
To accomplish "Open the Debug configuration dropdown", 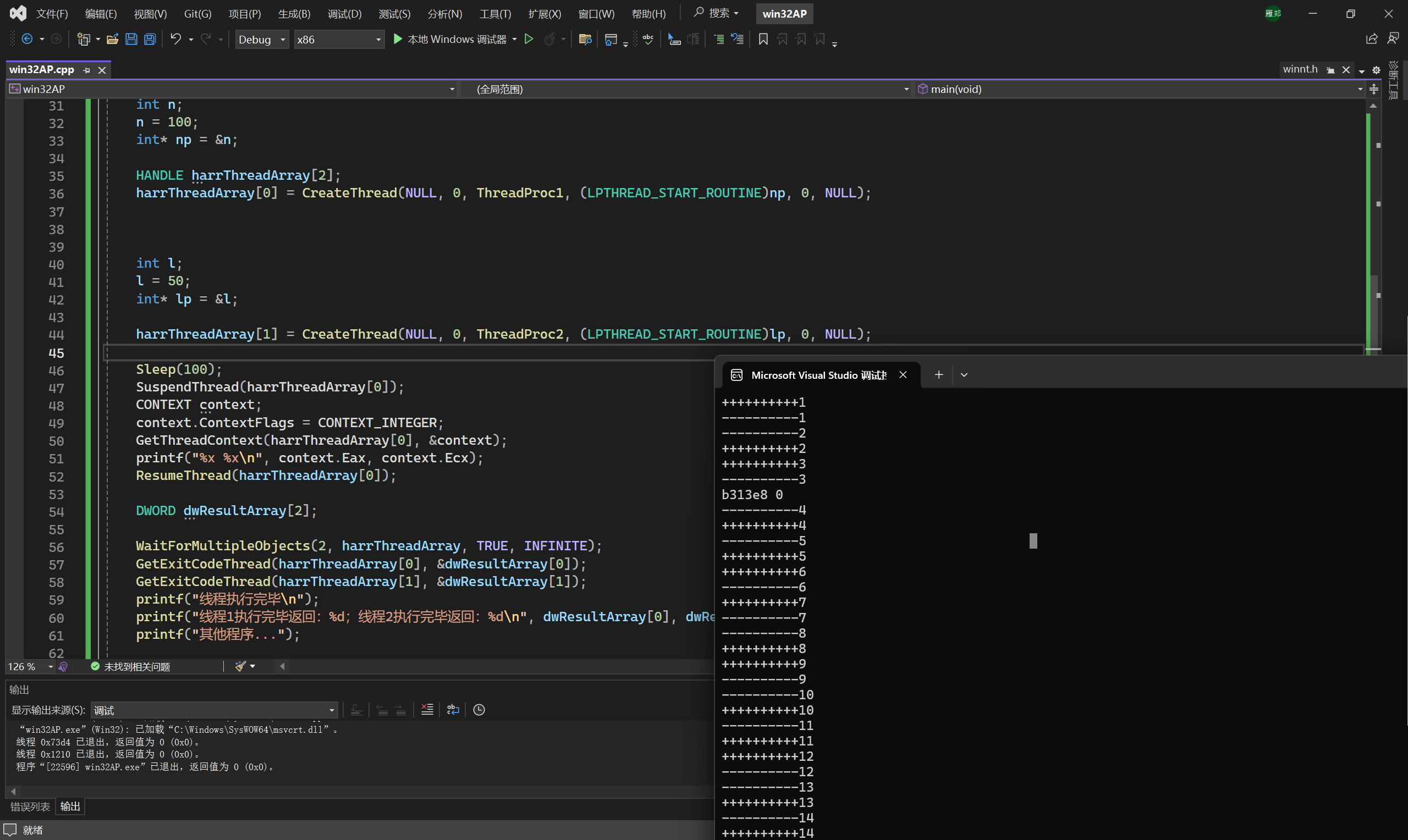I will pos(262,39).
